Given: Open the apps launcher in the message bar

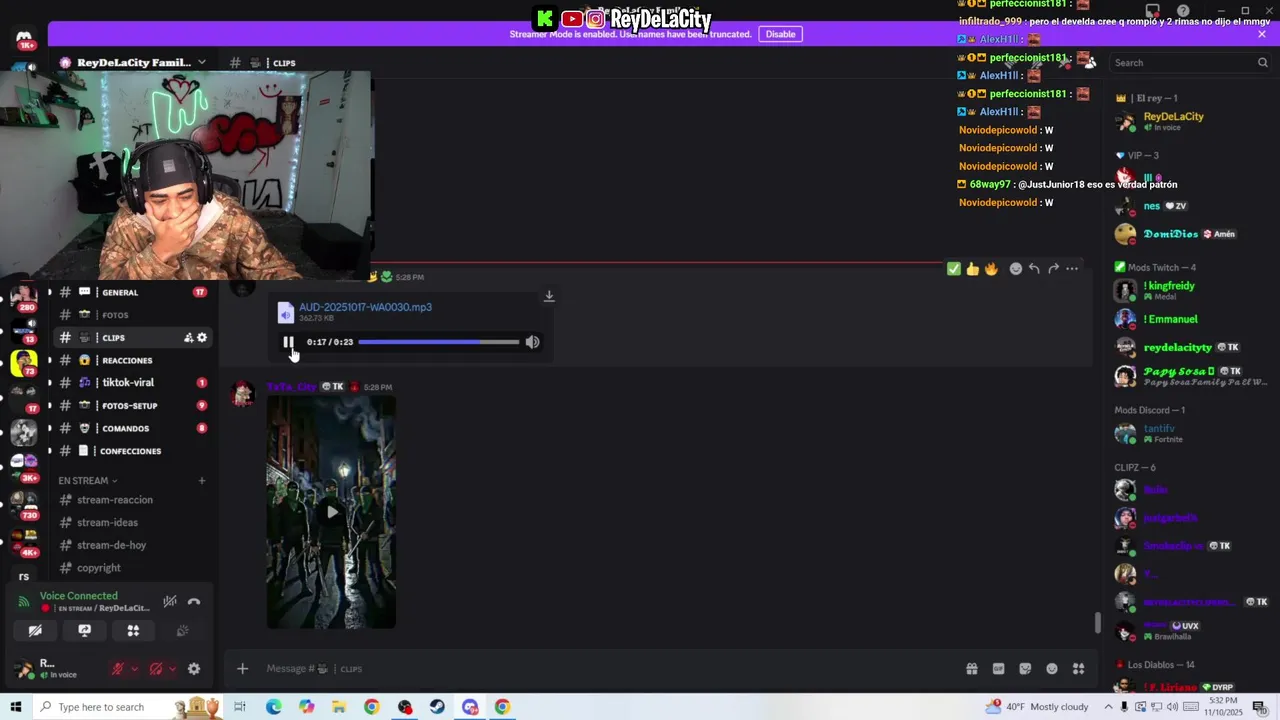Looking at the screenshot, I should pyautogui.click(x=1079, y=669).
